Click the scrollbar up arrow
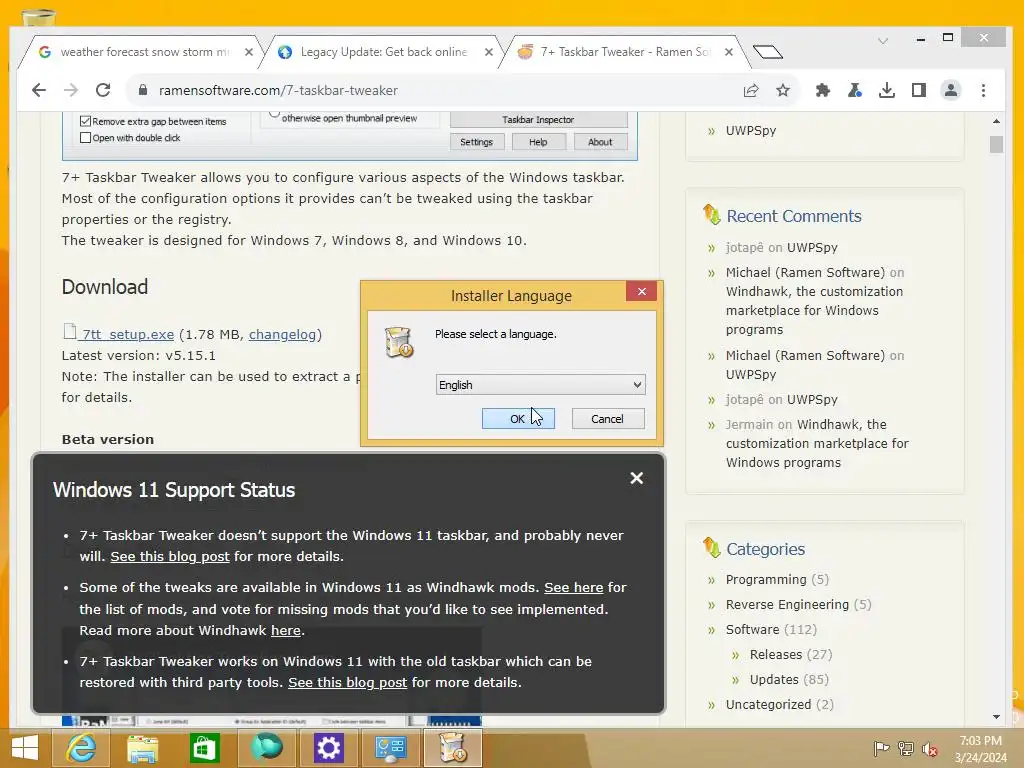The width and height of the screenshot is (1024, 768). pos(996,121)
